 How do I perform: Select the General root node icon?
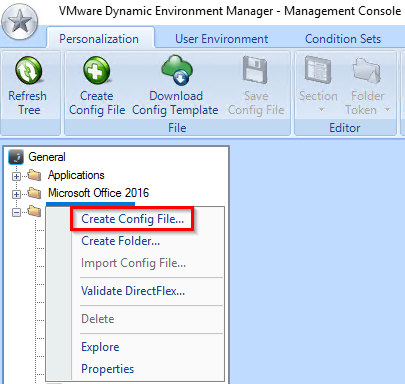[16, 157]
